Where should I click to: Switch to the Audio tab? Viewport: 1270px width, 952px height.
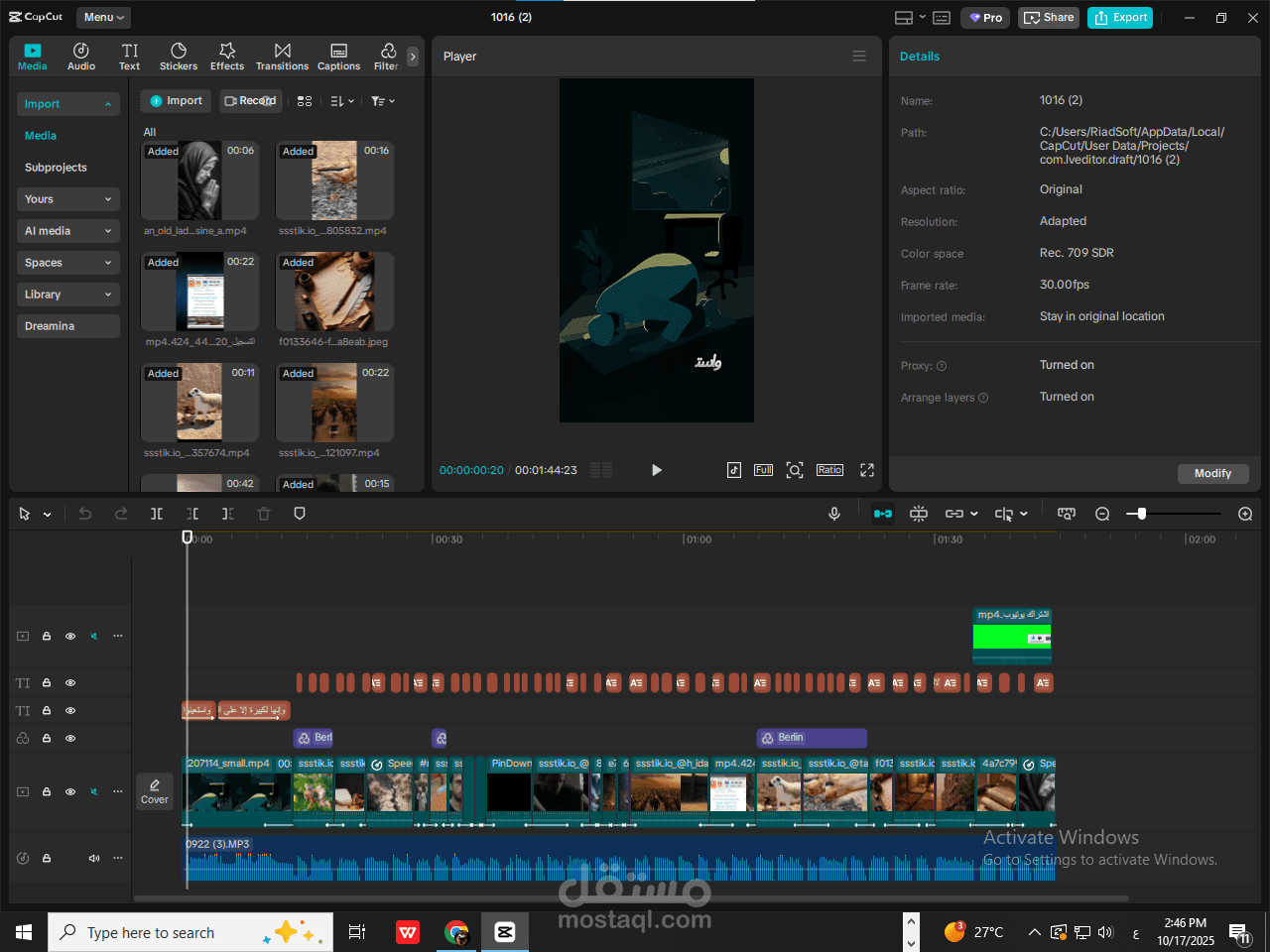coord(81,57)
